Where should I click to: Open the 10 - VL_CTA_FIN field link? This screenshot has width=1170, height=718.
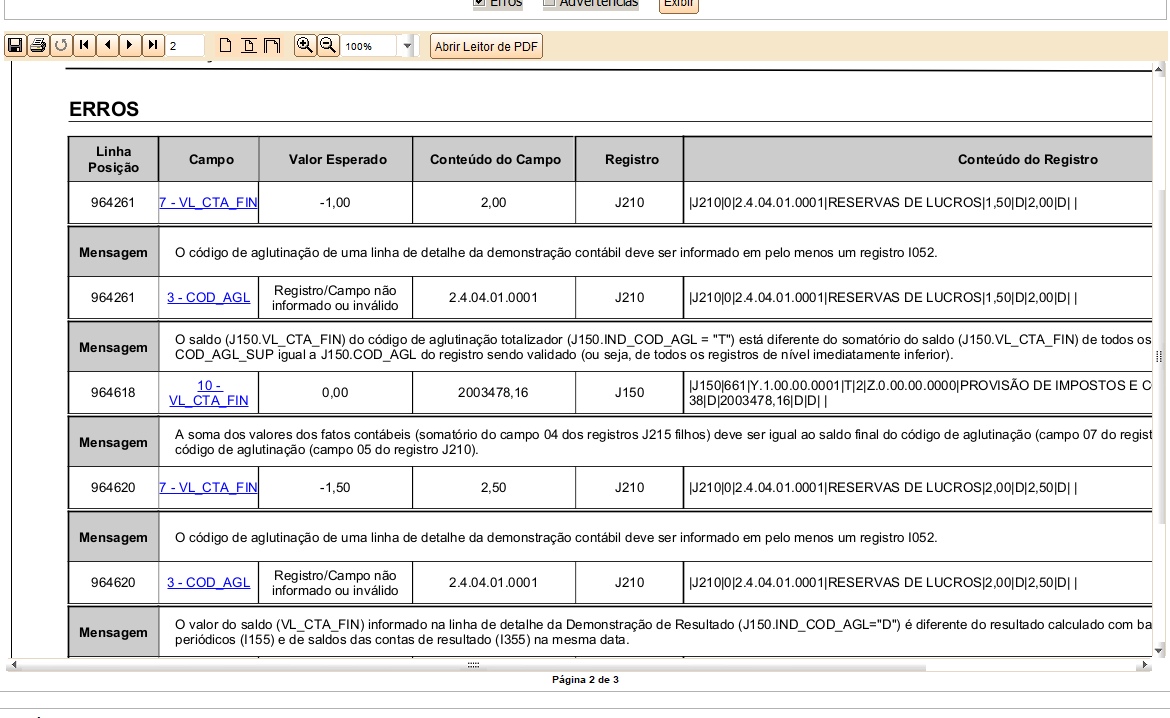[208, 393]
